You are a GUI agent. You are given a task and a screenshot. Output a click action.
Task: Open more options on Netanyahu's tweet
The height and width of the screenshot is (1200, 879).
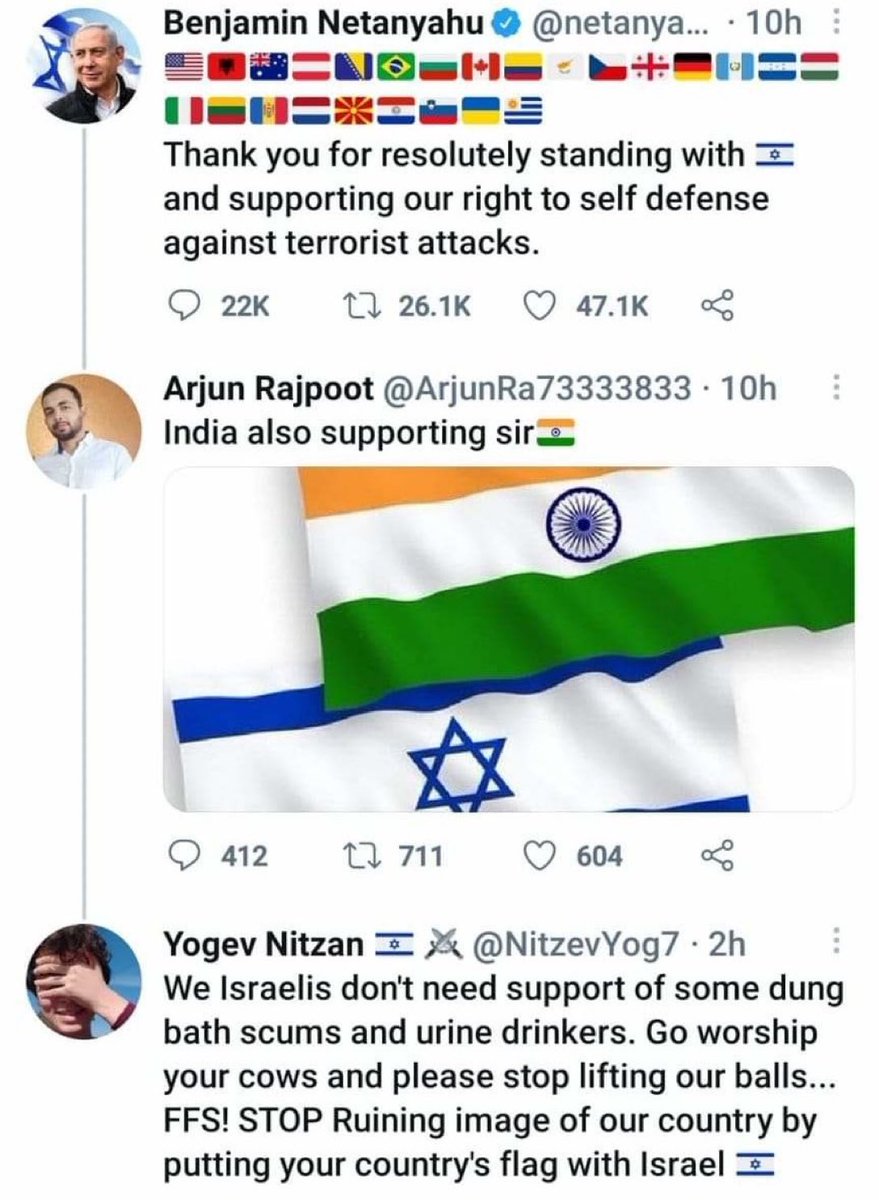click(838, 22)
